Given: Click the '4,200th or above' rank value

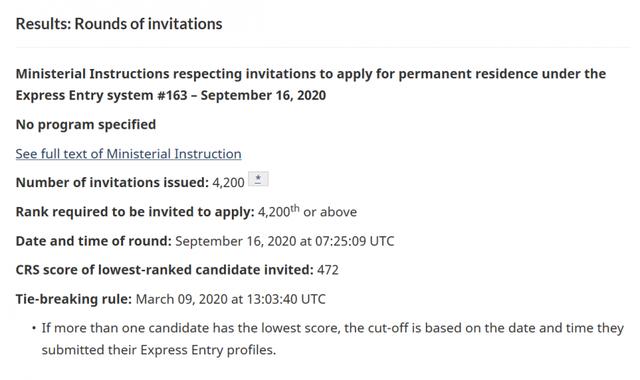Looking at the screenshot, I should coord(307,211).
